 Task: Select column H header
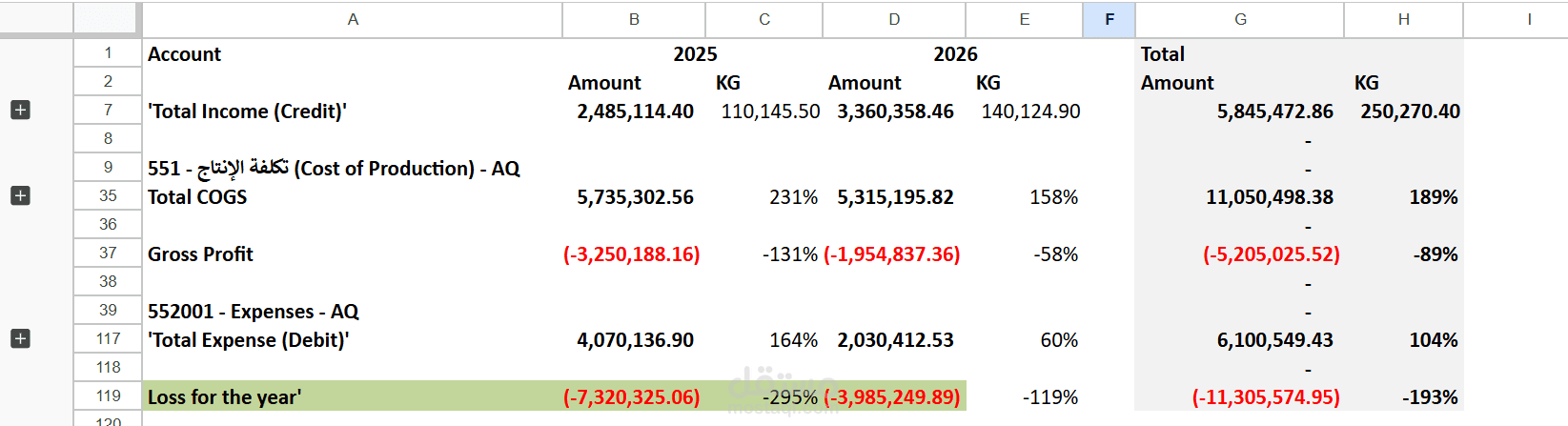pos(1404,19)
